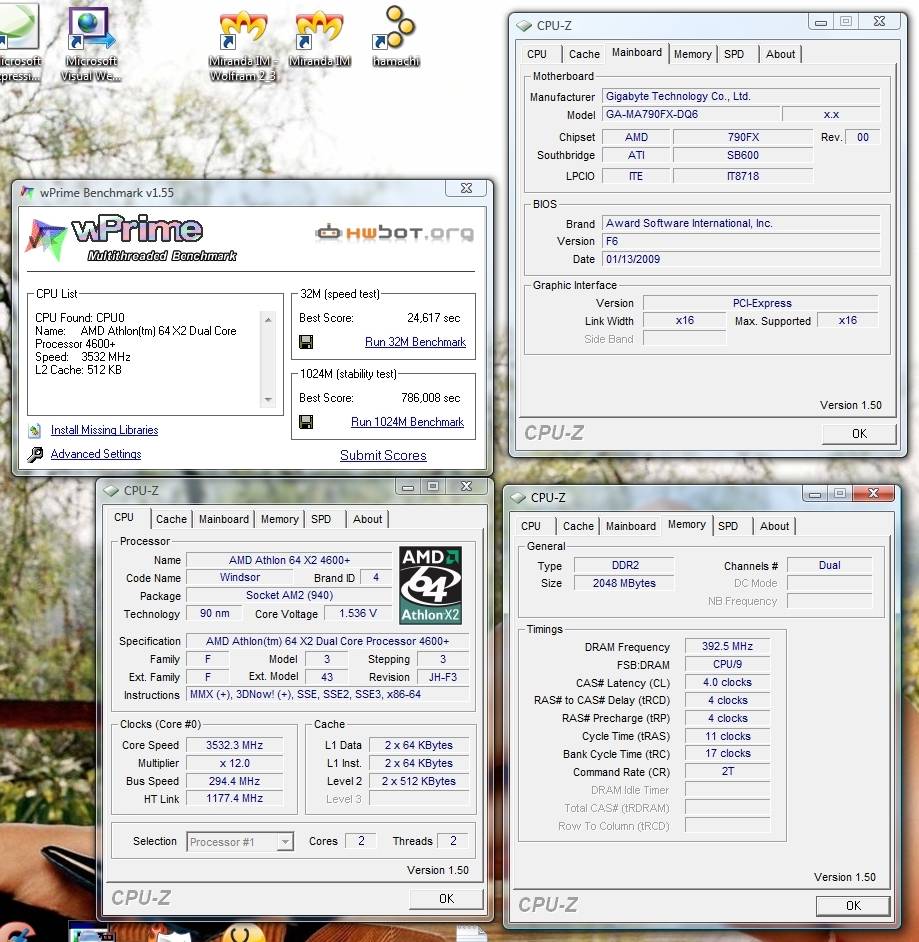Click the Advanced Settings wrench icon
Viewport: 919px width, 942px height.
click(x=35, y=454)
